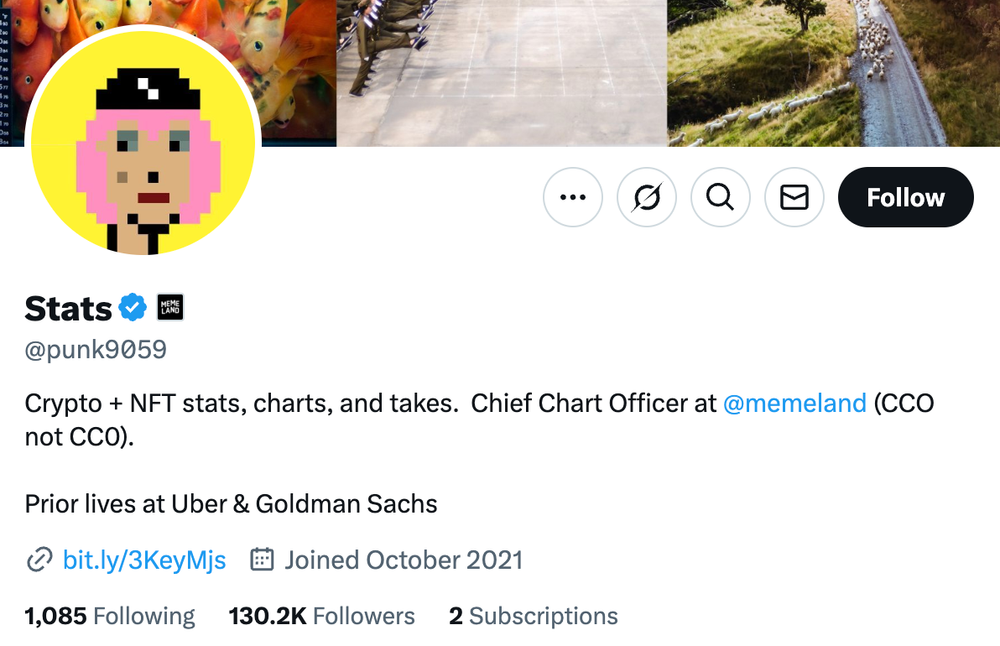1000x646 pixels.
Task: Click the chain link icon beside bit.ly URL
Action: (39, 560)
